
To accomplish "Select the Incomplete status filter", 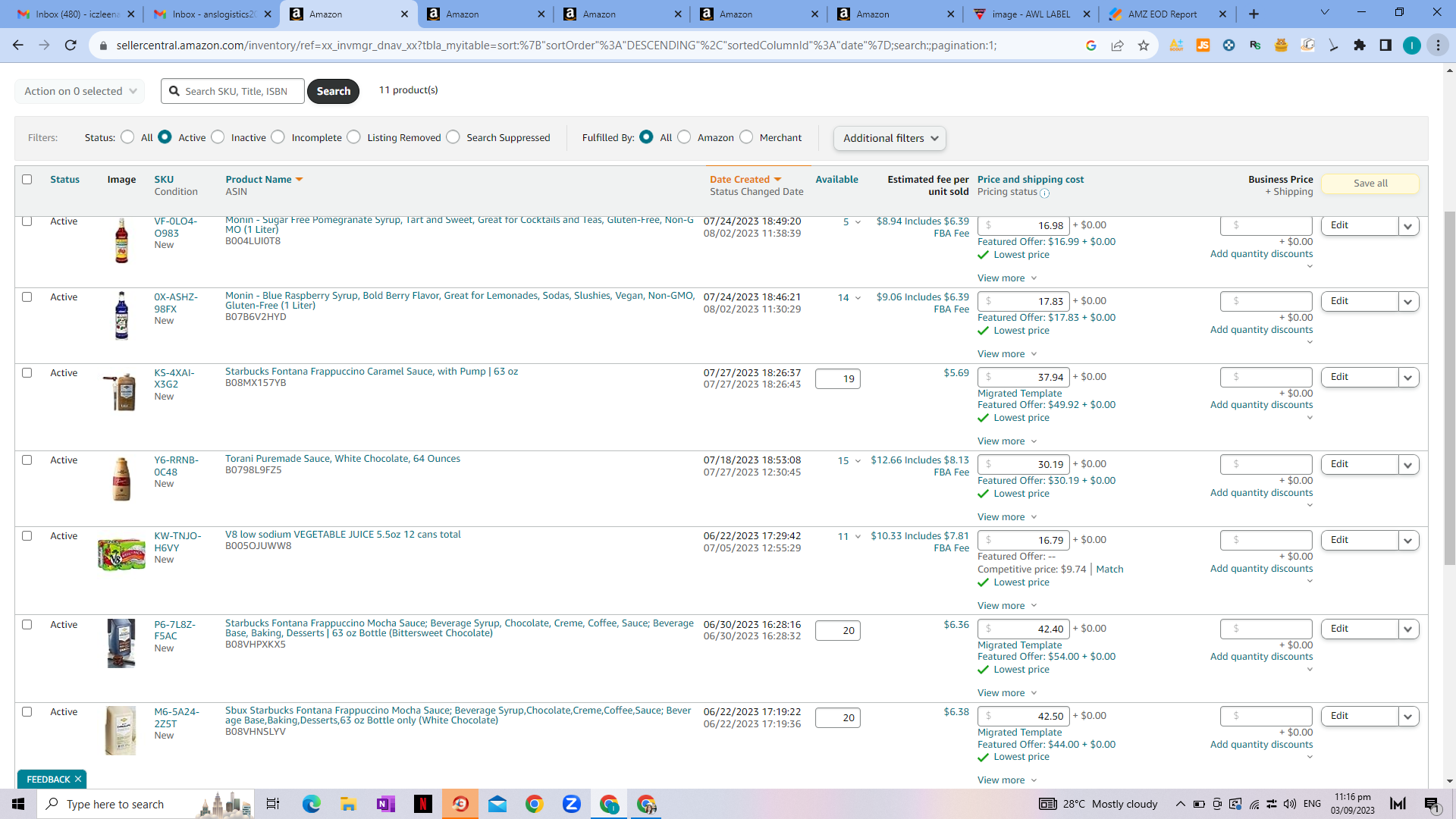I will [278, 137].
